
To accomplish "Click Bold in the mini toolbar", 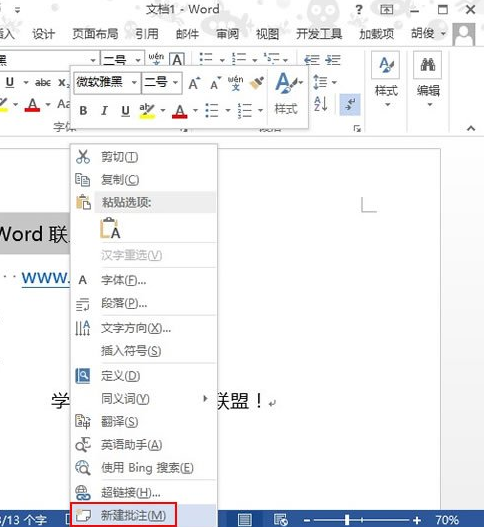I will tap(83, 111).
